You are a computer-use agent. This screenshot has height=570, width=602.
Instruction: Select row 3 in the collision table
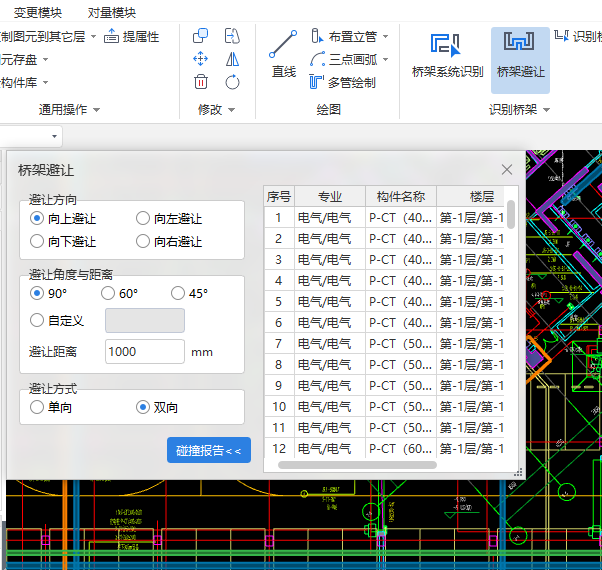[384, 259]
